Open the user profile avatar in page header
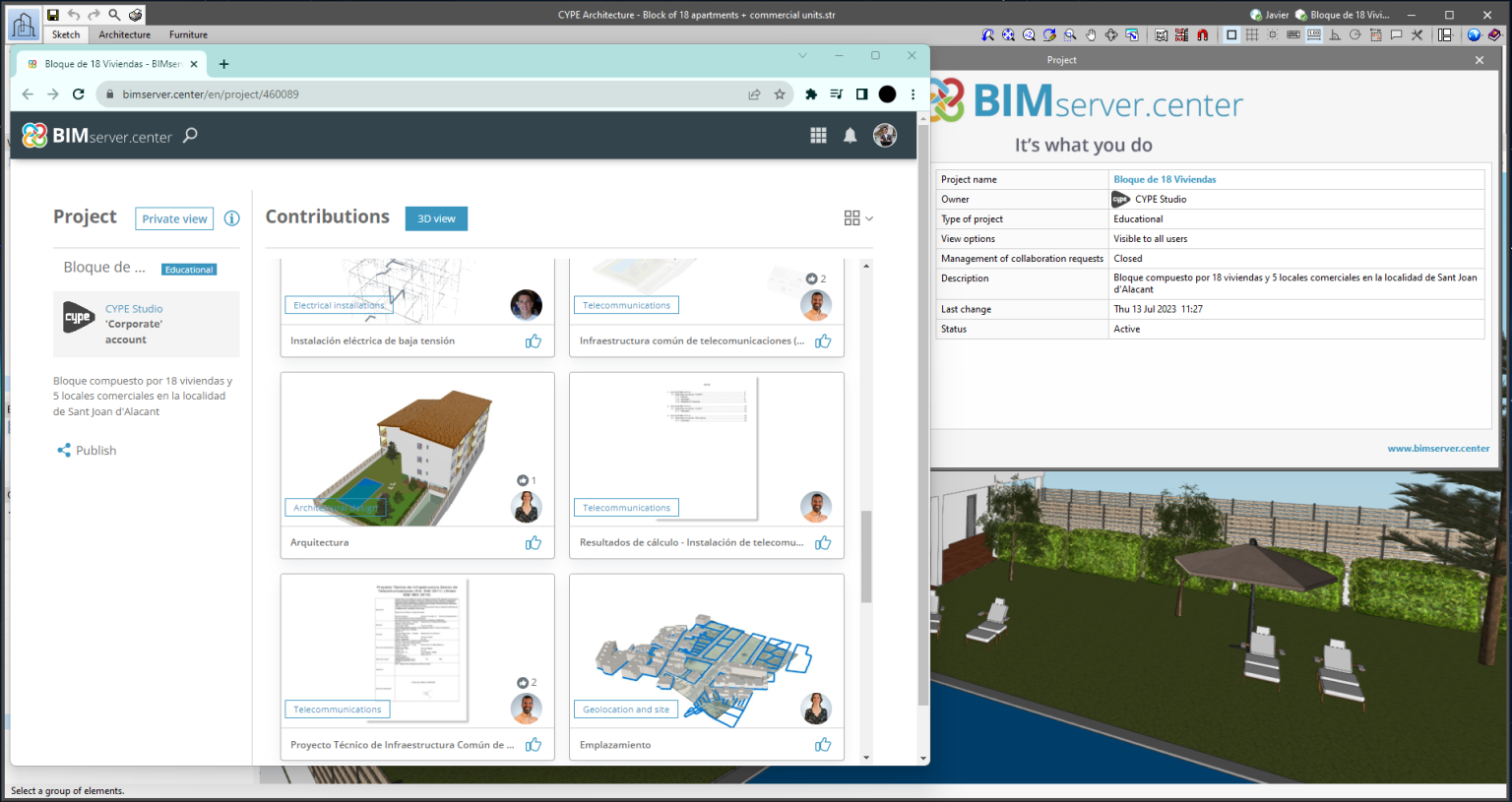This screenshot has width=1512, height=802. pos(885,136)
